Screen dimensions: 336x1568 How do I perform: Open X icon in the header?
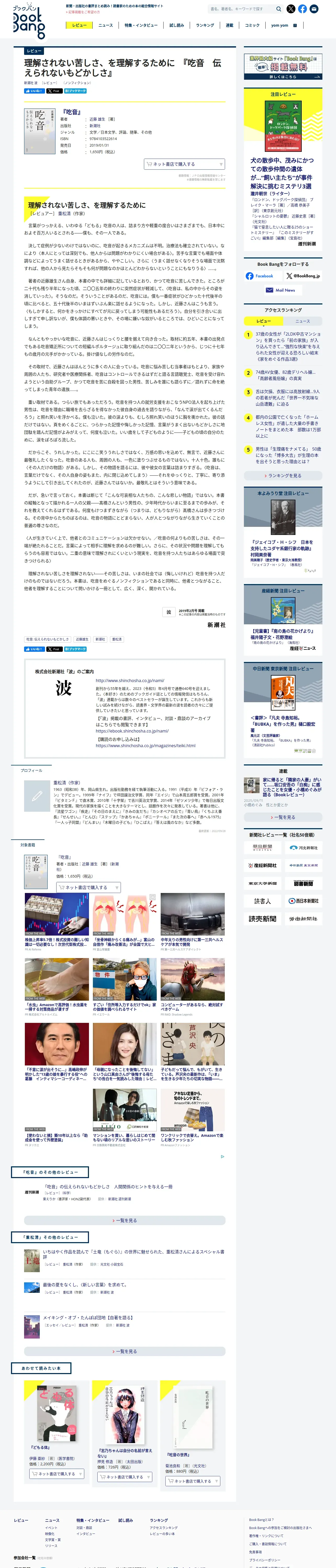click(x=291, y=9)
